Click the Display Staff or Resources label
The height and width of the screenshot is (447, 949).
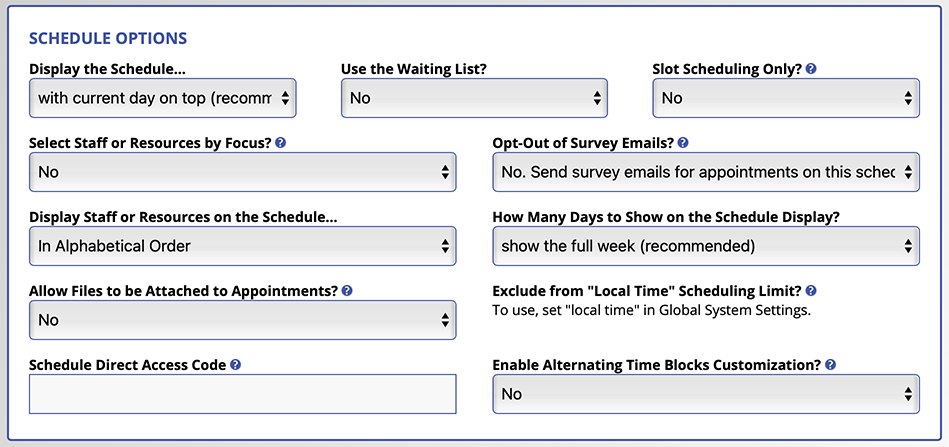click(183, 217)
